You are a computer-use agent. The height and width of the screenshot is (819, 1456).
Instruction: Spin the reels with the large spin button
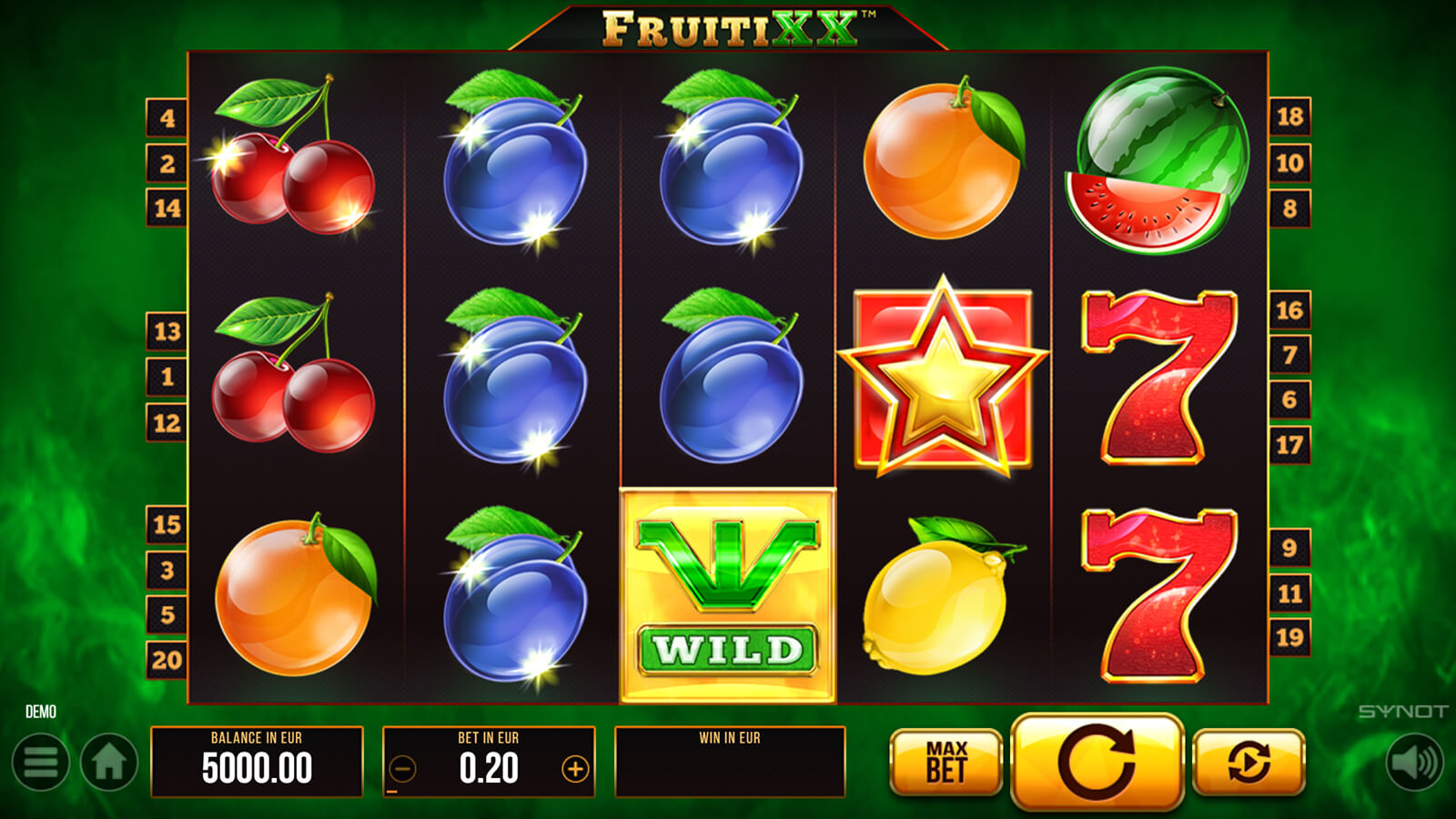point(1097,762)
